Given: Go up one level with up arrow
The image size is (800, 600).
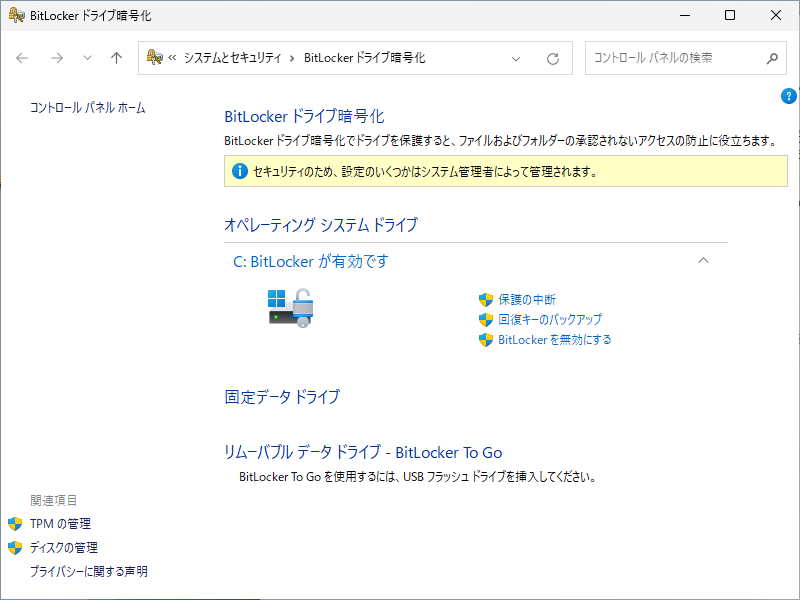Looking at the screenshot, I should pos(116,58).
